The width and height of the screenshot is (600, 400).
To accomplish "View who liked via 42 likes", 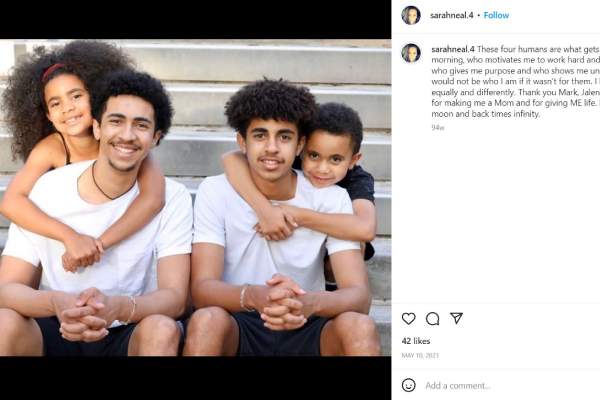I will [x=416, y=341].
